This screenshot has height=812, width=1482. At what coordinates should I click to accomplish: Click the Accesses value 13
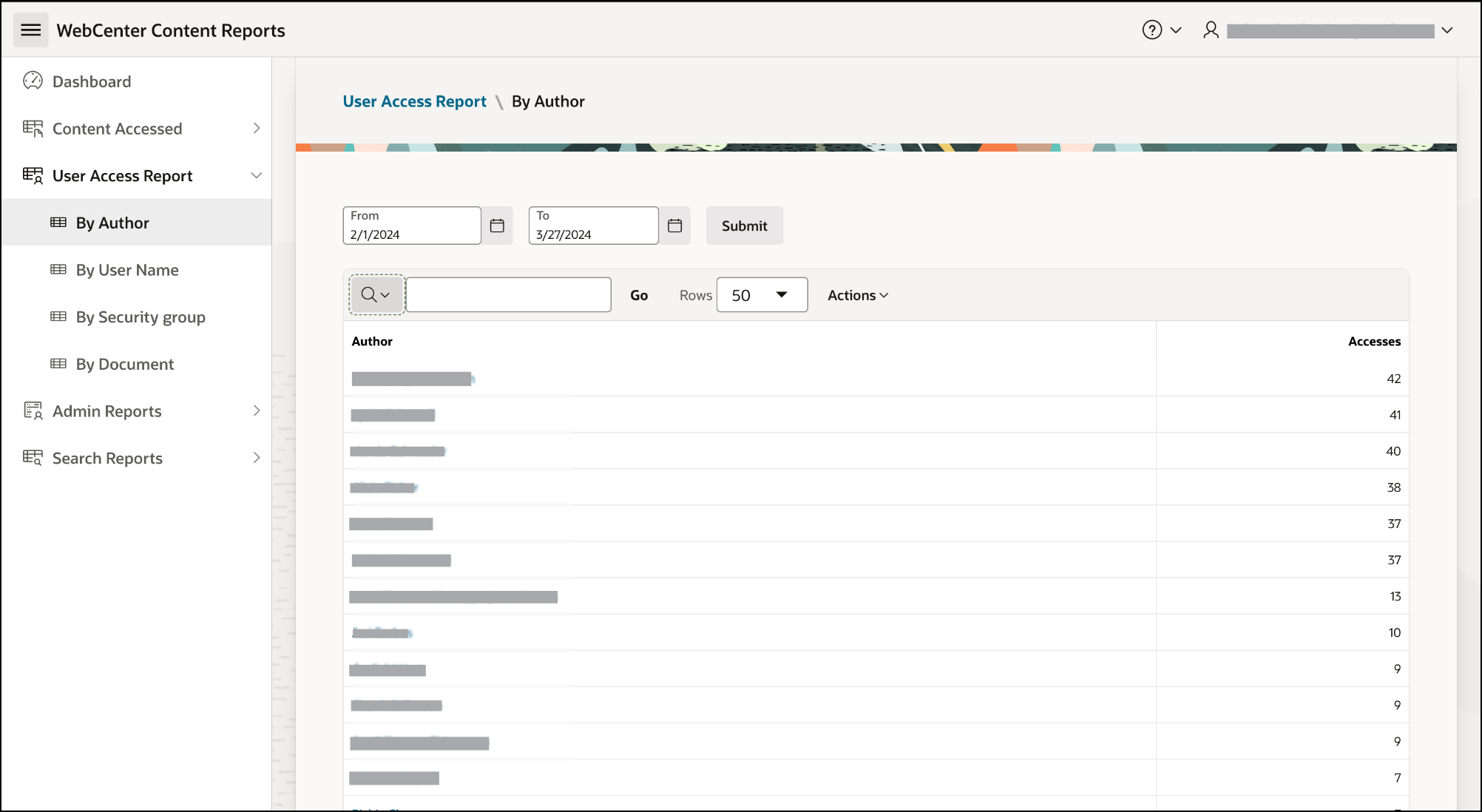(x=1395, y=596)
